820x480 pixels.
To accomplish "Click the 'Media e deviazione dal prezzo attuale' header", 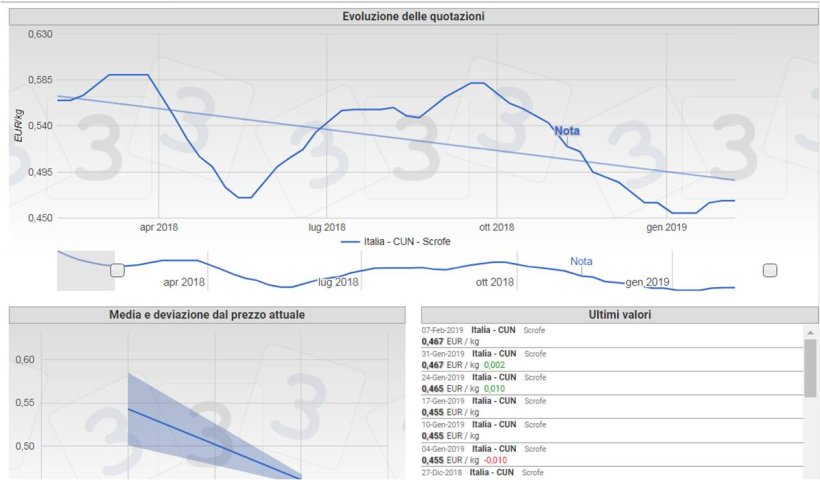I will click(x=207, y=315).
